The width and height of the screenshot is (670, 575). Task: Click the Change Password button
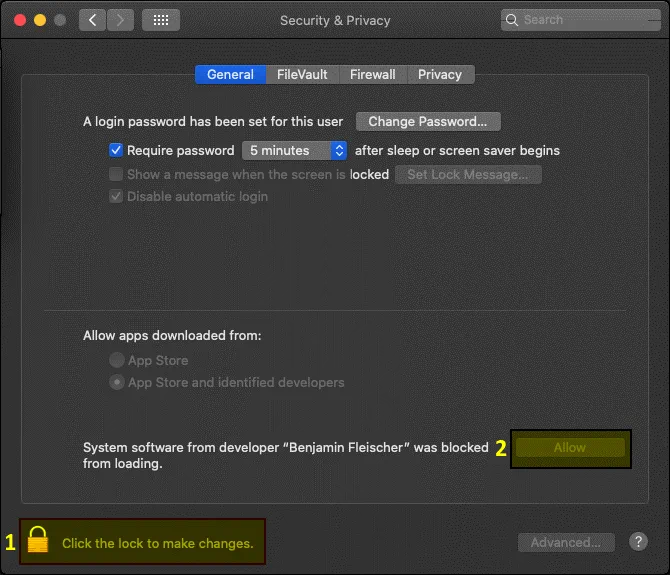click(427, 122)
